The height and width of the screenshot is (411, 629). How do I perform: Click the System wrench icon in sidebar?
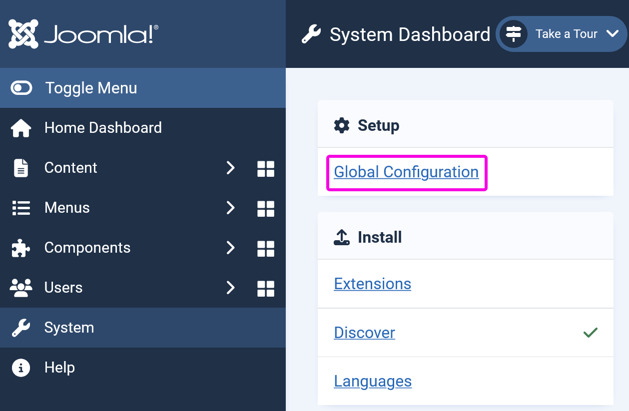click(21, 328)
